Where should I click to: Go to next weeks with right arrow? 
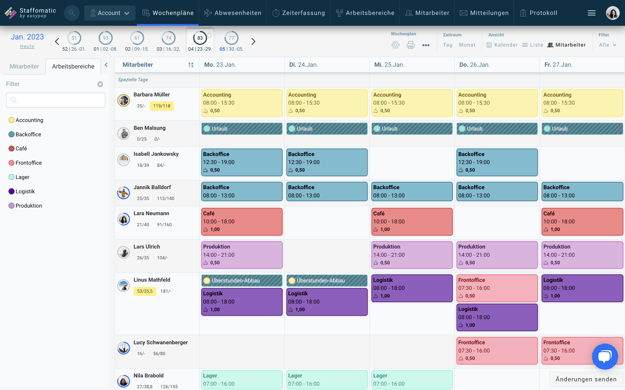point(253,41)
